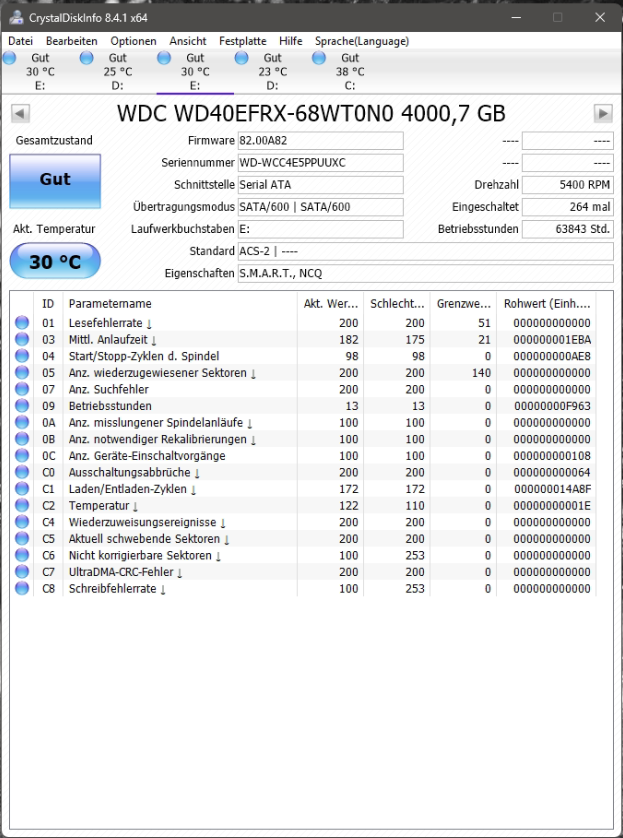Image resolution: width=623 pixels, height=838 pixels.
Task: Click status orb of notwendiger Rekalibrierungen row
Action: pos(22,439)
